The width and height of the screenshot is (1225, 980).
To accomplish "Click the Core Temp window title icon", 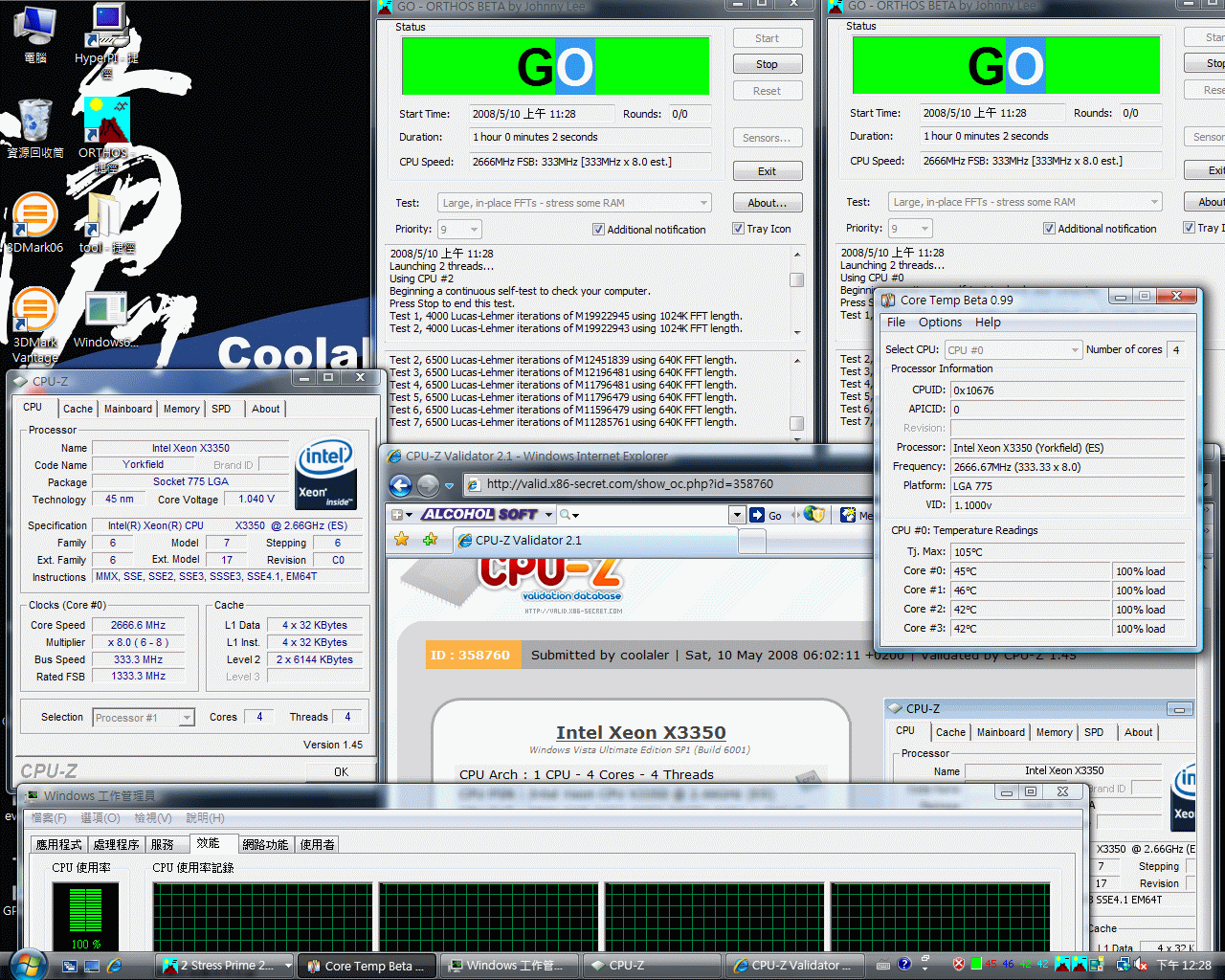I will tap(889, 300).
